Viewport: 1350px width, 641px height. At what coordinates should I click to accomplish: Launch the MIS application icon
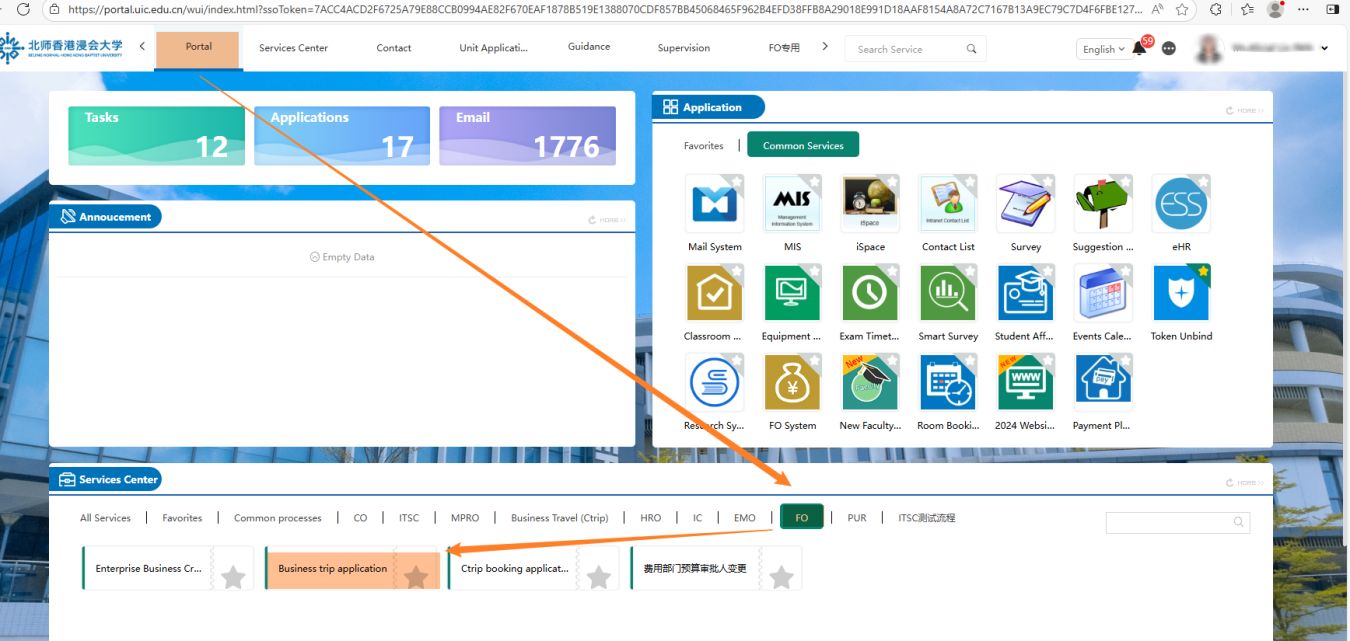(x=792, y=204)
